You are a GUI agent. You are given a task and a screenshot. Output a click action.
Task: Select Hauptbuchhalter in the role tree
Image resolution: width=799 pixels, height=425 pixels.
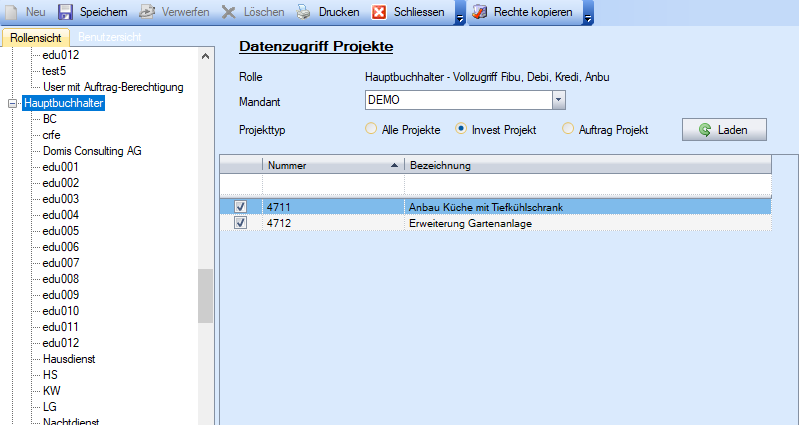[x=64, y=103]
